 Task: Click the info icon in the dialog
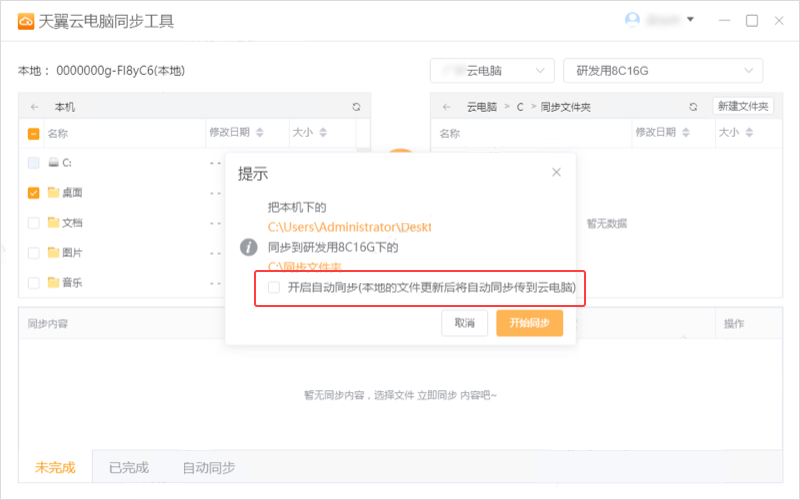(x=248, y=247)
